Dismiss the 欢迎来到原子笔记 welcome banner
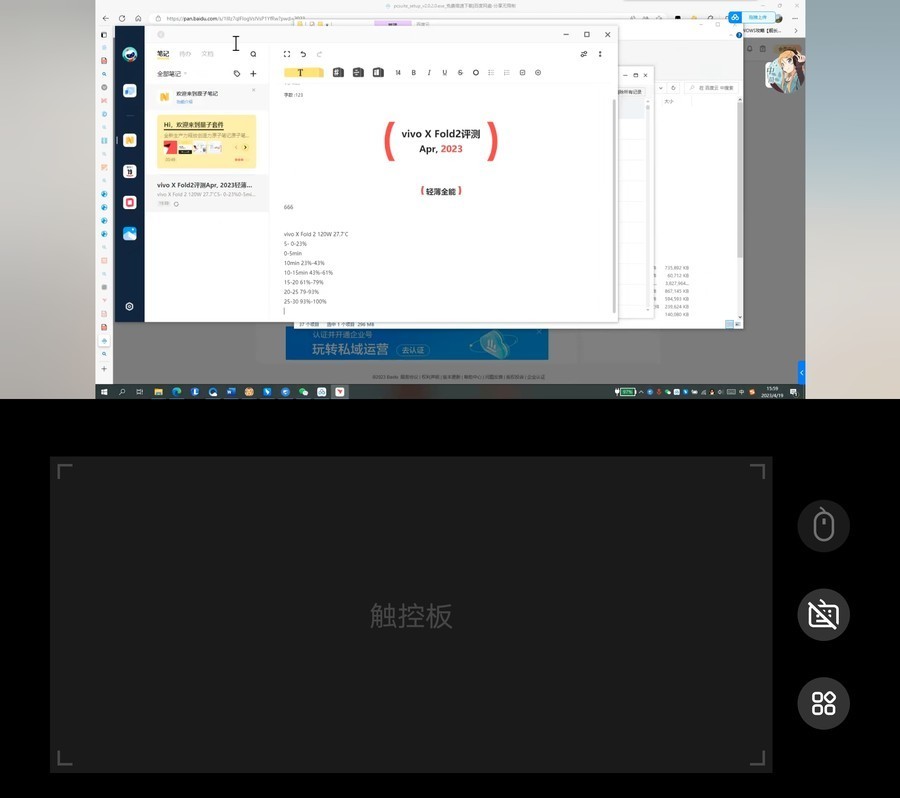900x798 pixels. pyautogui.click(x=254, y=90)
